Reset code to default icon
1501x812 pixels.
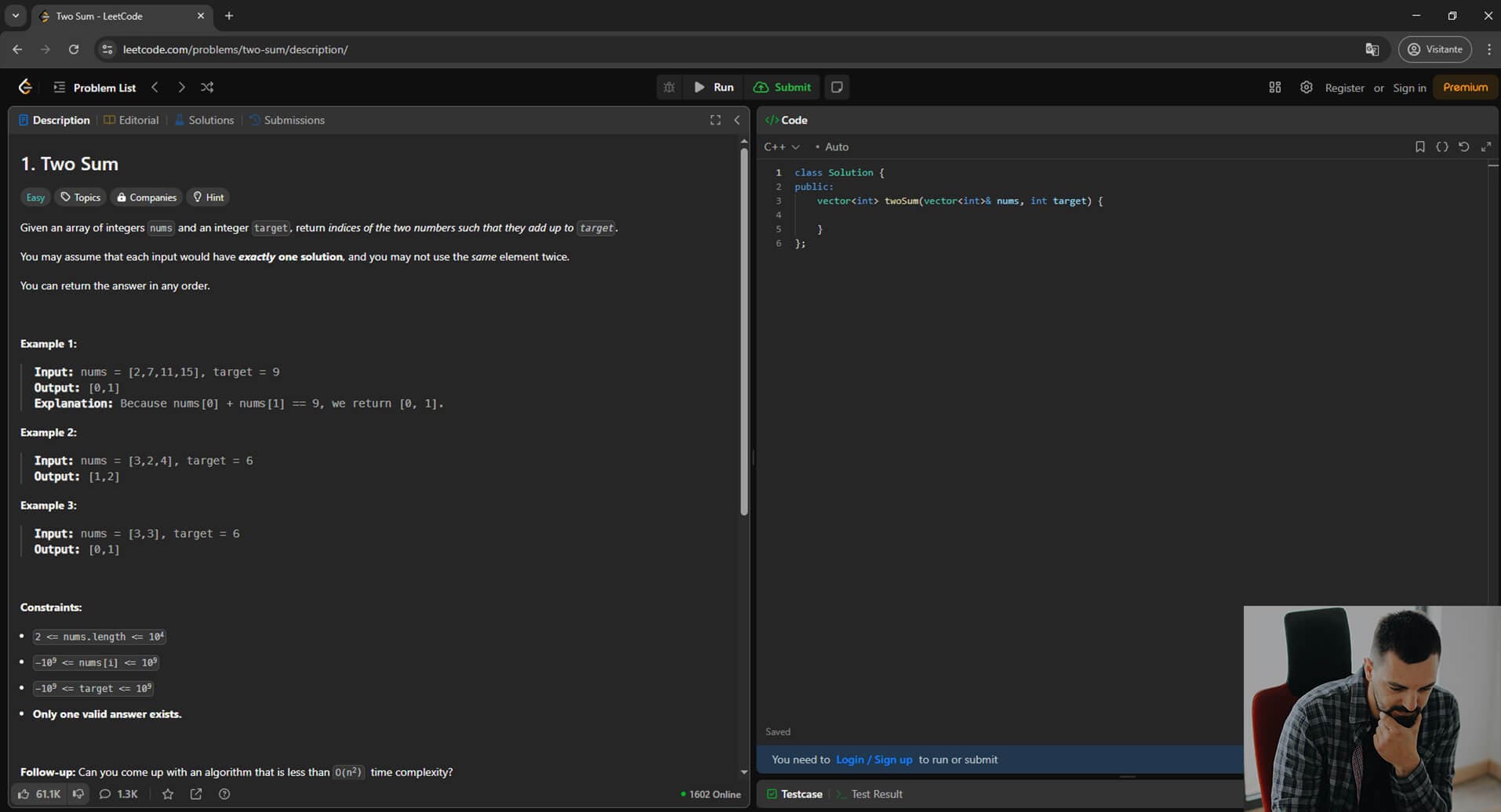click(1463, 147)
